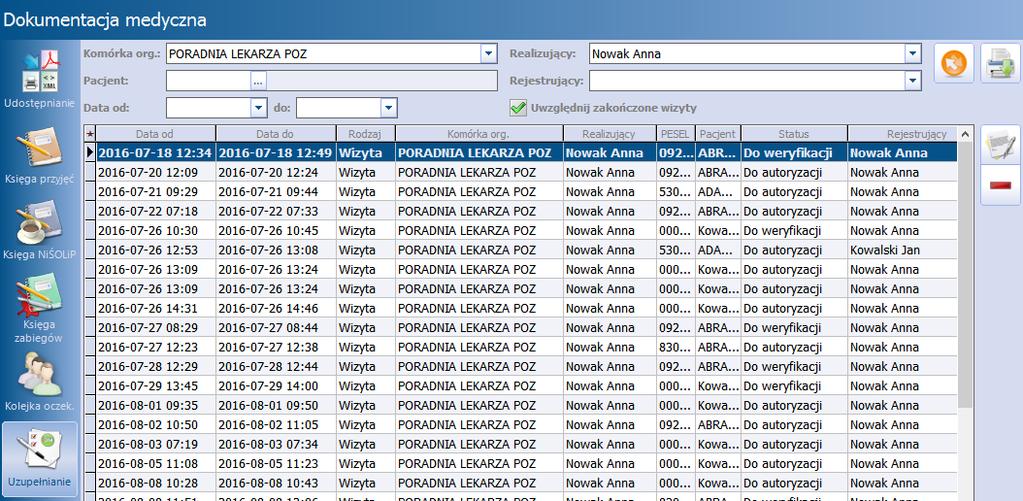Click the vertical scrollbar thumb
The image size is (1023, 501).
966,274
